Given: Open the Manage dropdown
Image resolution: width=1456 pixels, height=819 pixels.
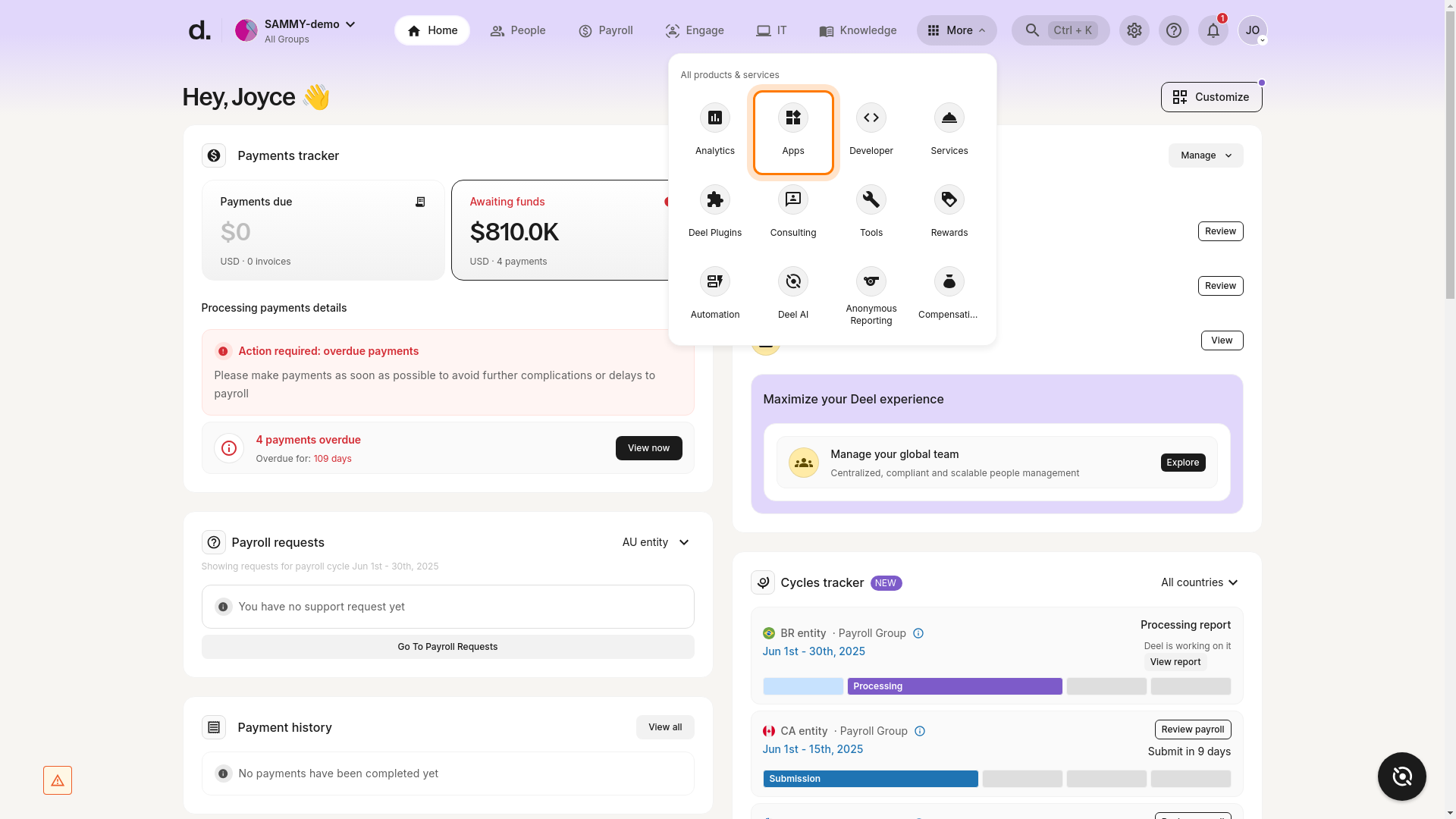Looking at the screenshot, I should [1205, 155].
